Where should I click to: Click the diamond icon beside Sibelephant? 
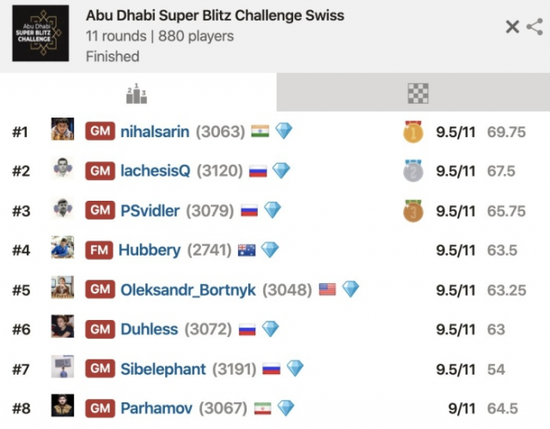tap(295, 368)
